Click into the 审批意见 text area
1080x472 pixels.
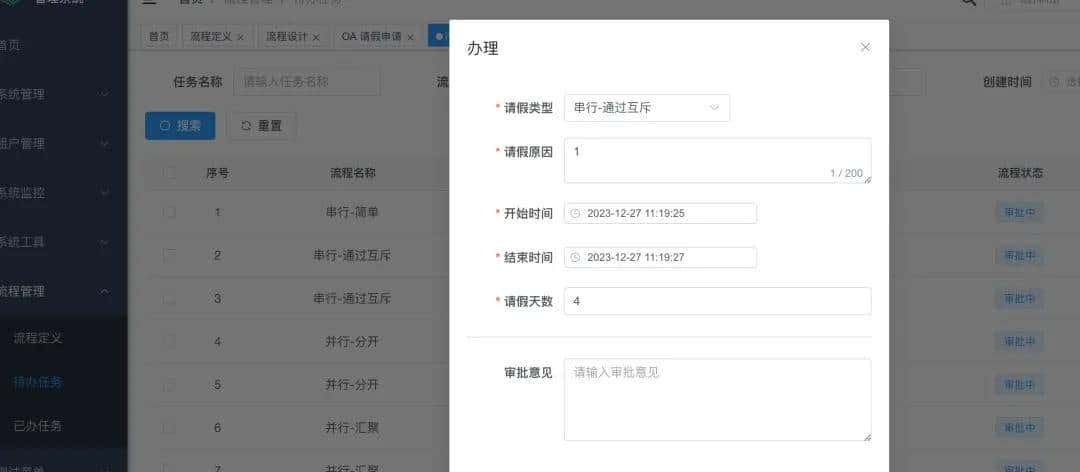point(718,400)
